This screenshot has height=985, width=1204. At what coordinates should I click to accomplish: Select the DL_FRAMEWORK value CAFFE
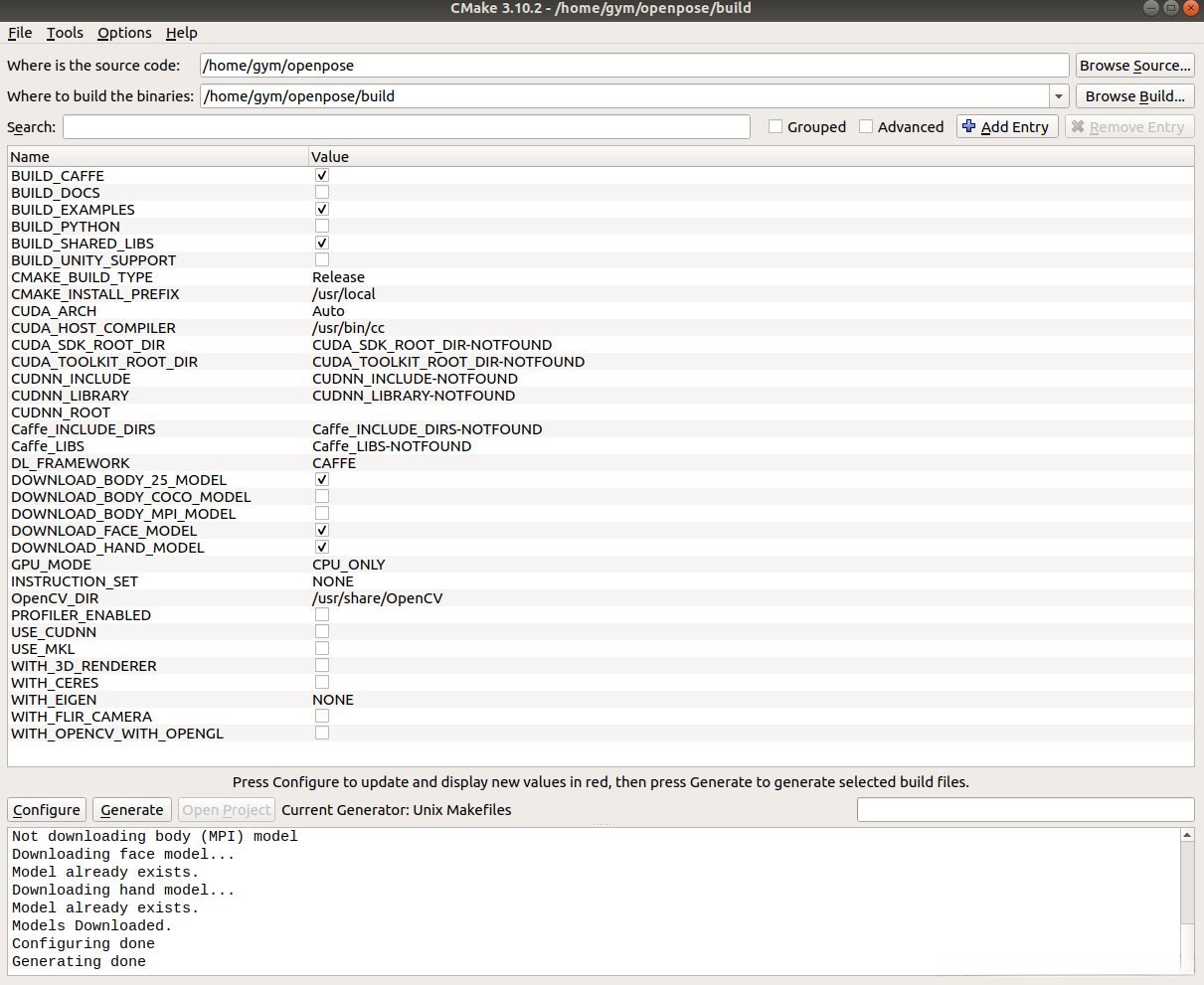(334, 463)
